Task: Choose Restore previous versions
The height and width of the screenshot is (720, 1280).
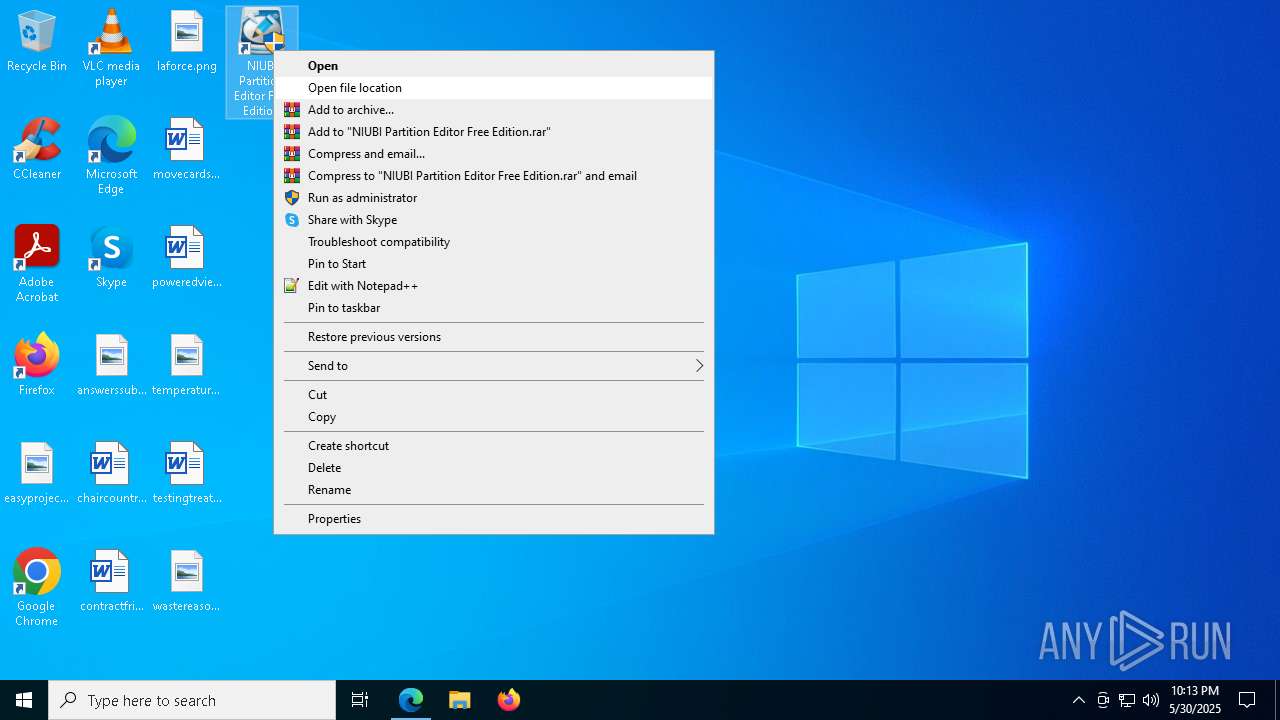Action: click(494, 337)
